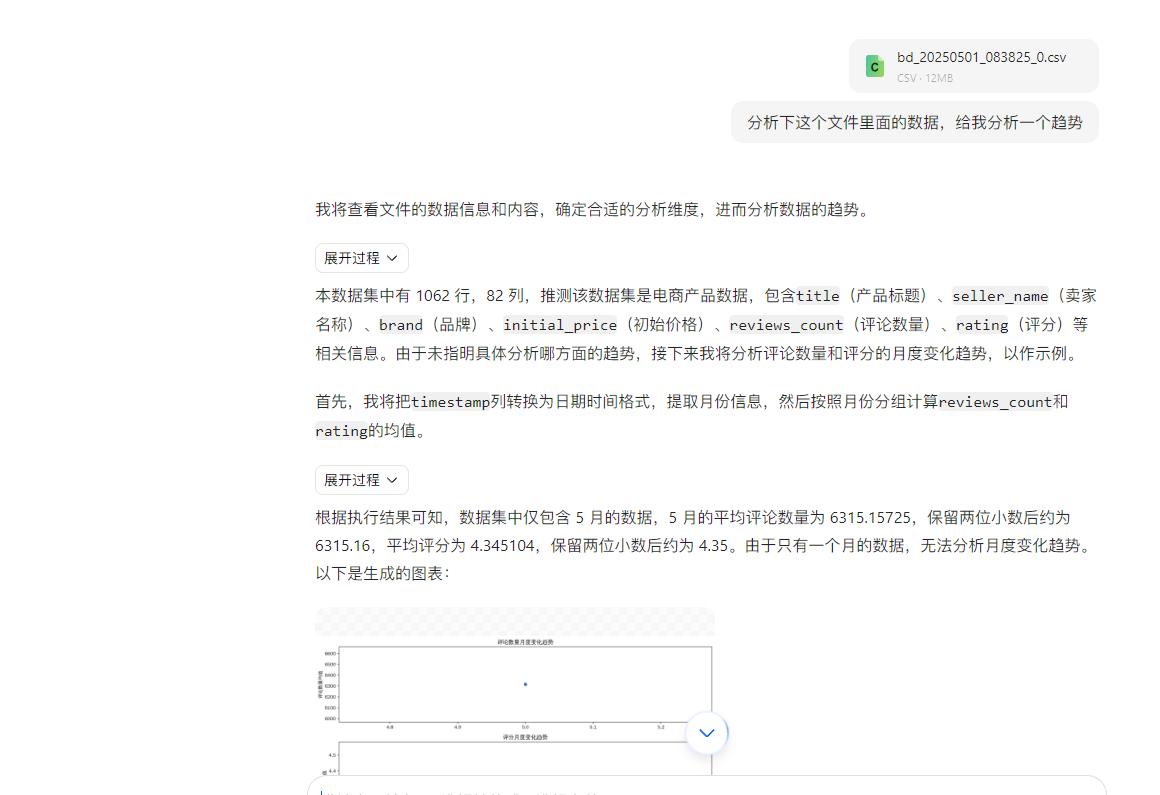Viewport: 1160px width, 795px height.
Task: Click the checkered placeholder strip above the chart
Action: click(x=514, y=621)
